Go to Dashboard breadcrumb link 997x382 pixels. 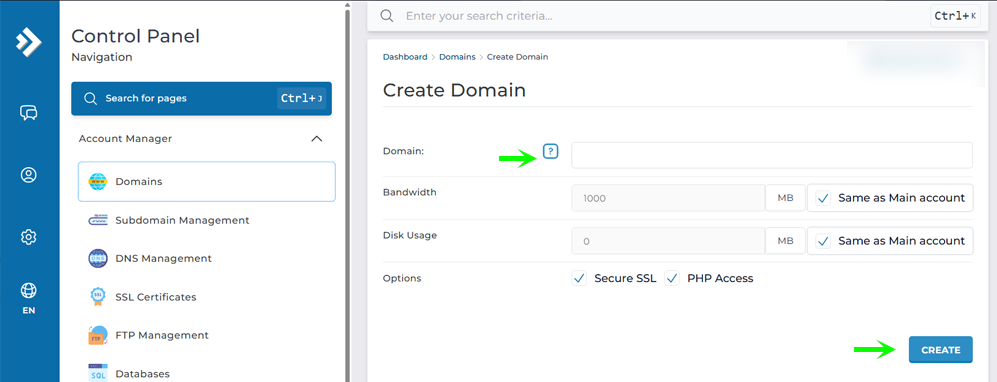405,57
